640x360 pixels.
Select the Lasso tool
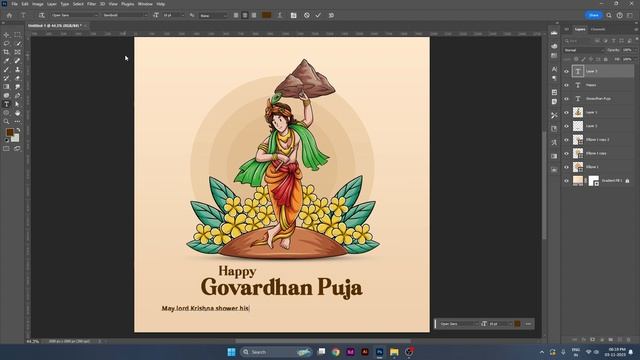(6, 44)
